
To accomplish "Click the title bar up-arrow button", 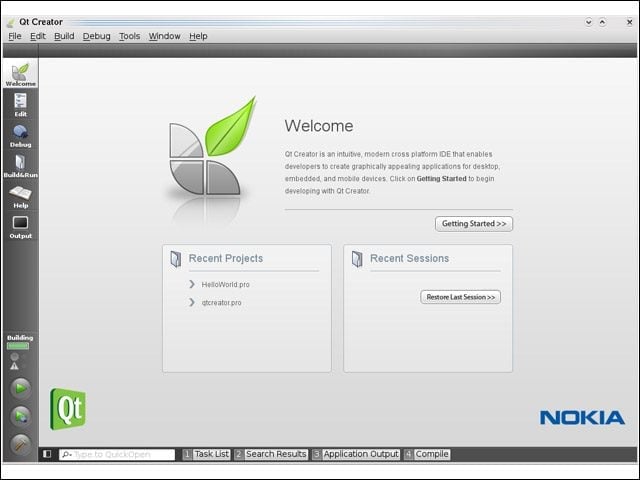I will coord(602,22).
